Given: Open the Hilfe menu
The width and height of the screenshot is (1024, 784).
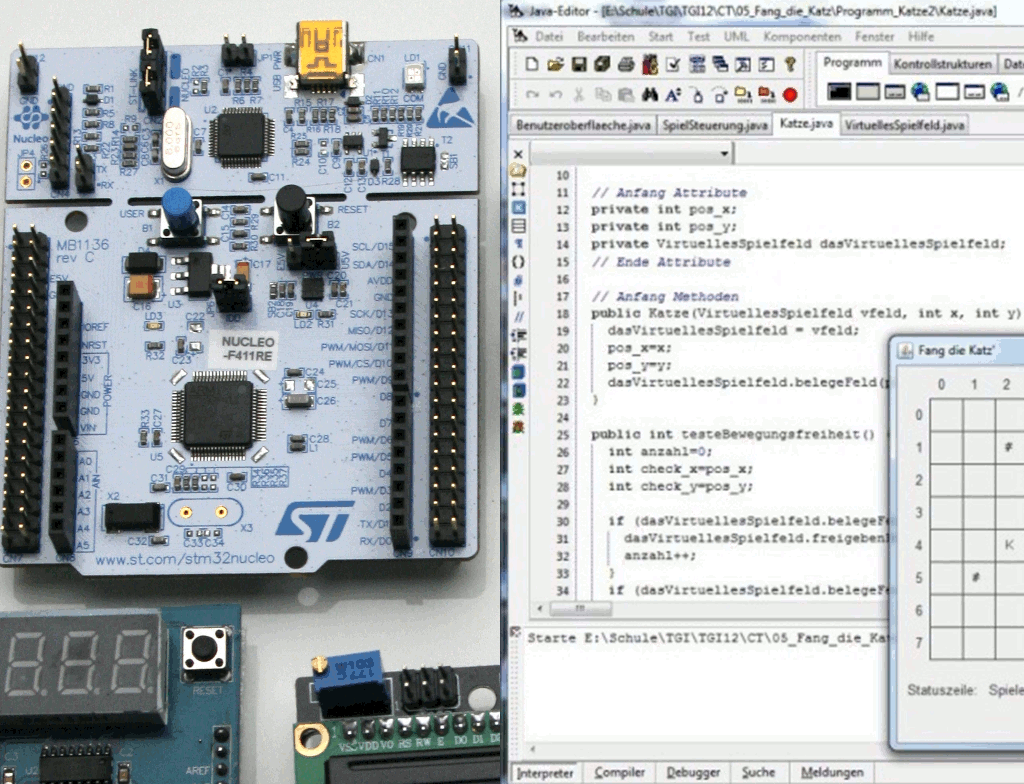Looking at the screenshot, I should coord(920,37).
